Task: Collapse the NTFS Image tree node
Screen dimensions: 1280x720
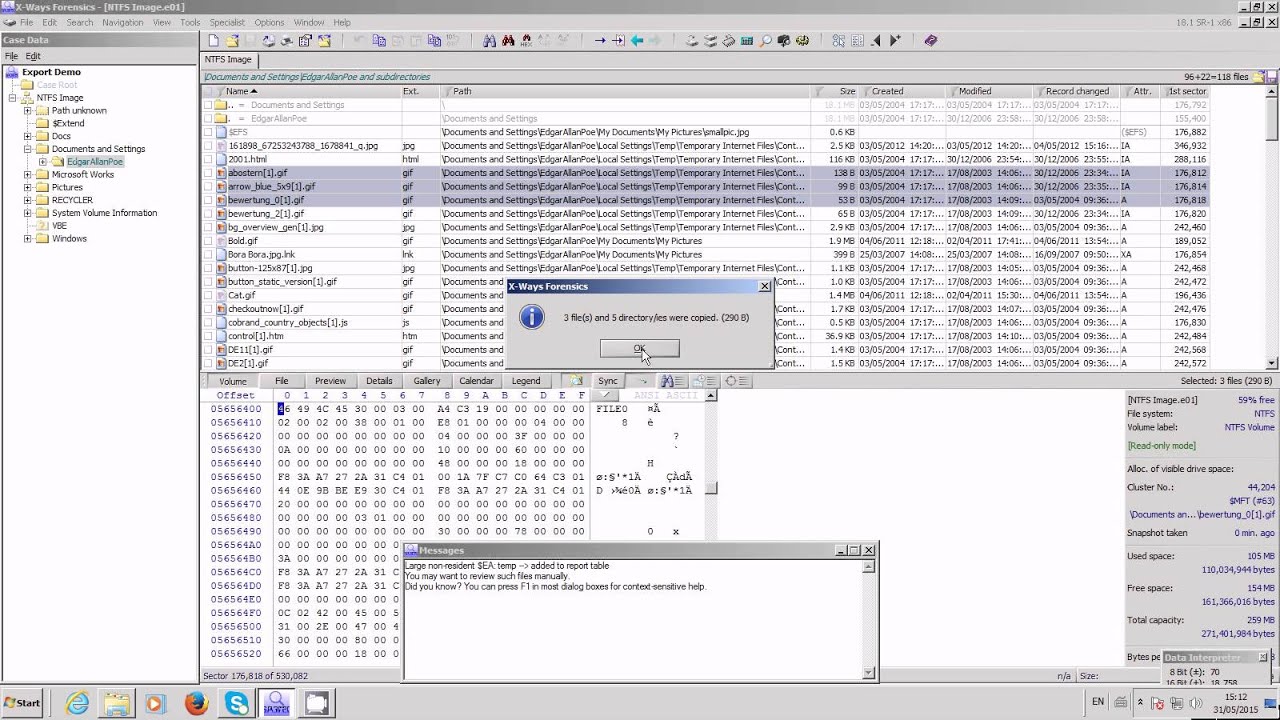Action: [x=14, y=98]
